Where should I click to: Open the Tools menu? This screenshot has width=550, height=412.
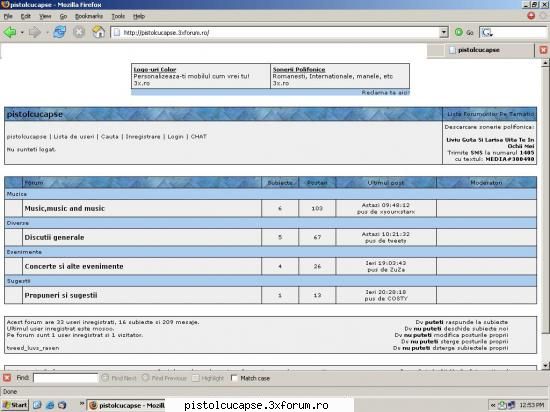pos(118,16)
